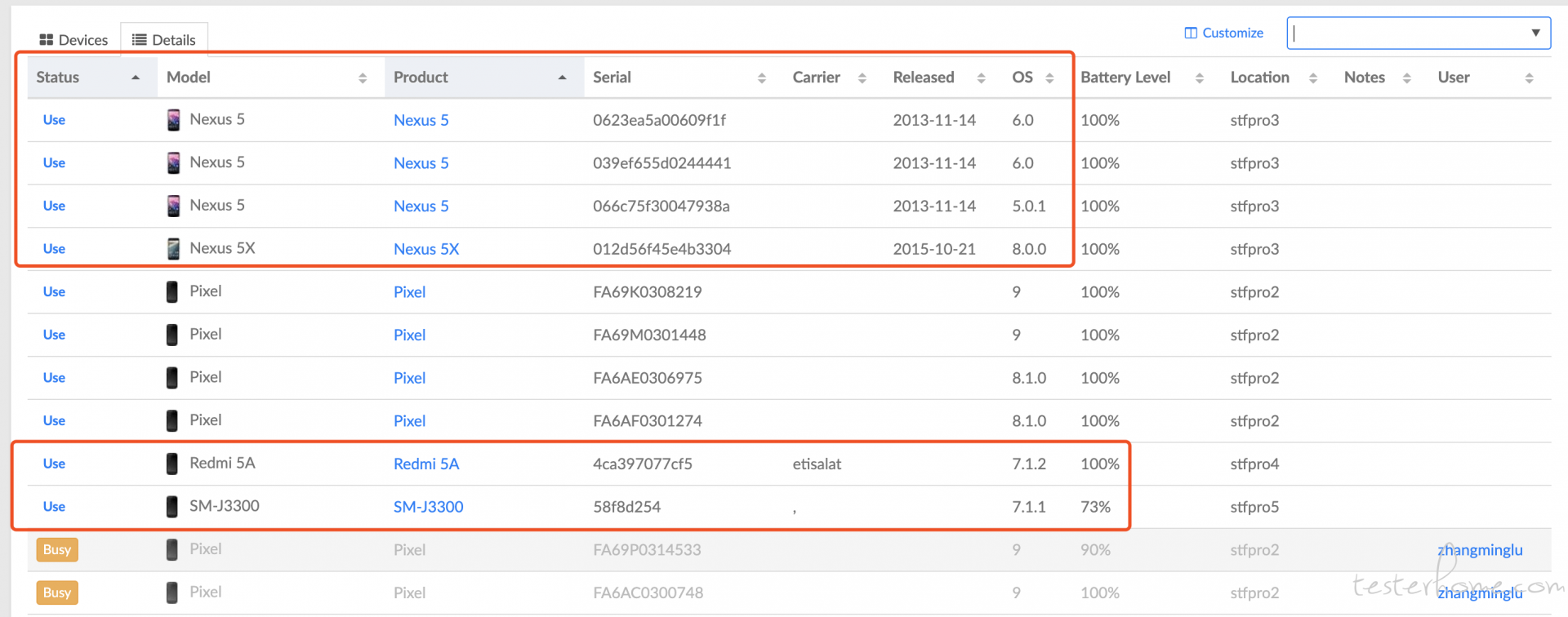Viewport: 1568px width, 617px height.
Task: Open Pixel product link for FA6AF0301274
Action: pyautogui.click(x=410, y=421)
